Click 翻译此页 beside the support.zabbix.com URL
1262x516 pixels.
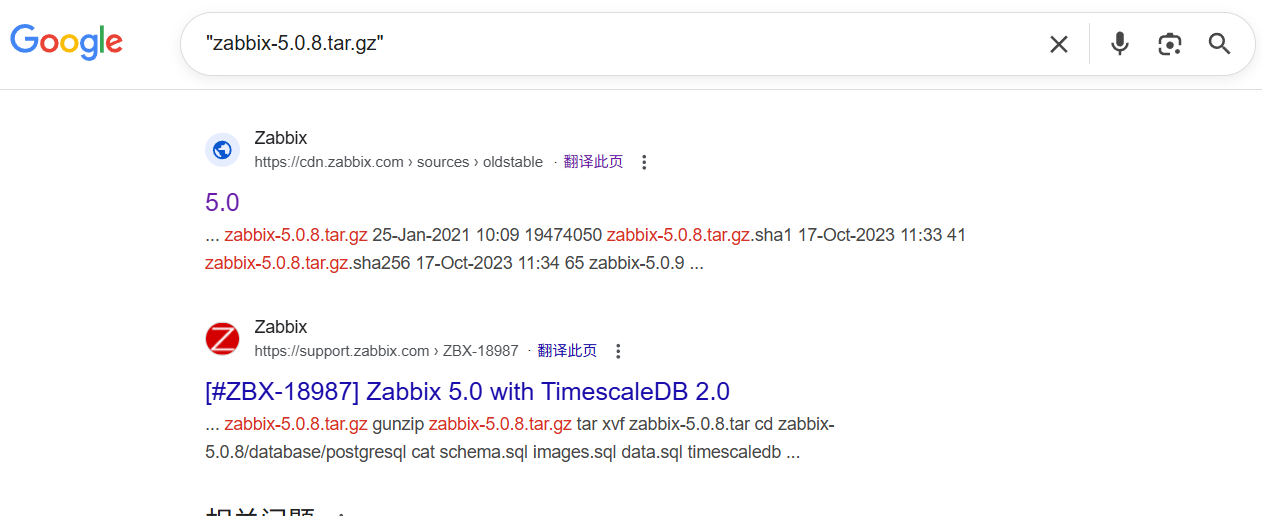(x=567, y=351)
